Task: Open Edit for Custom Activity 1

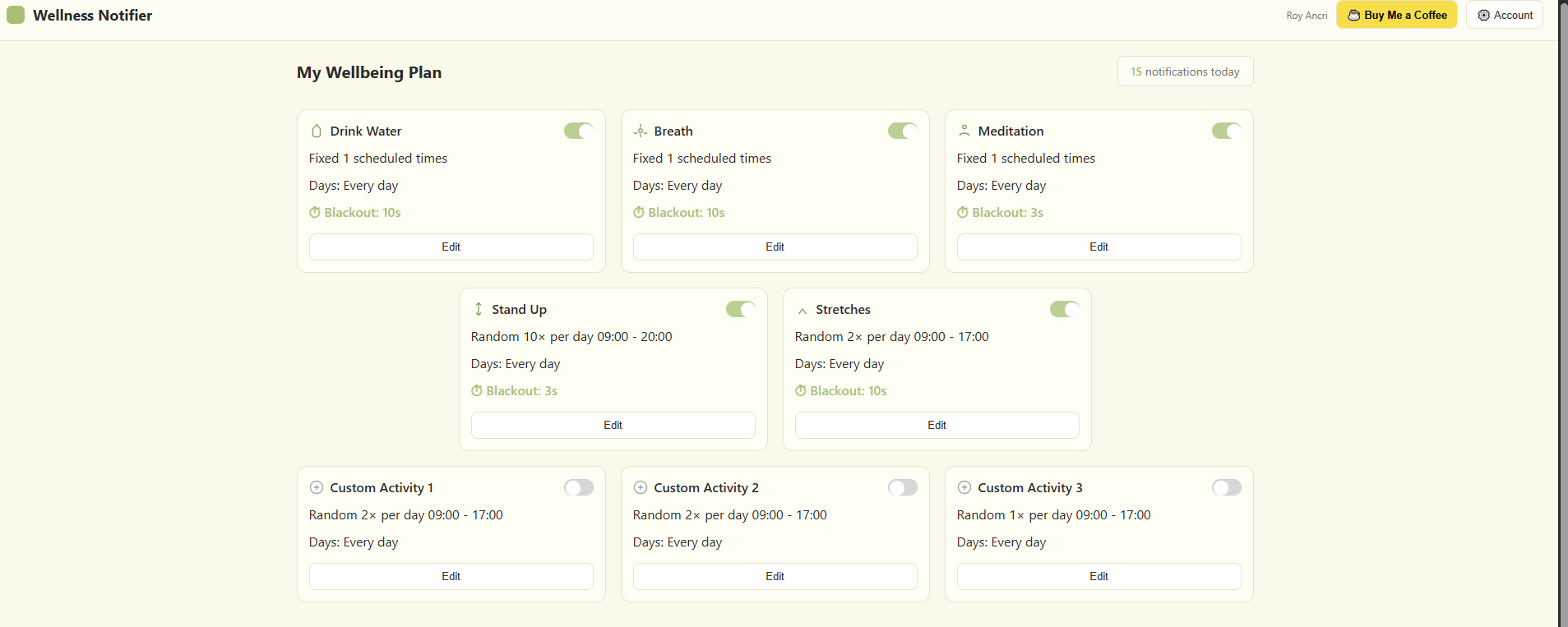Action: pyautogui.click(x=451, y=576)
